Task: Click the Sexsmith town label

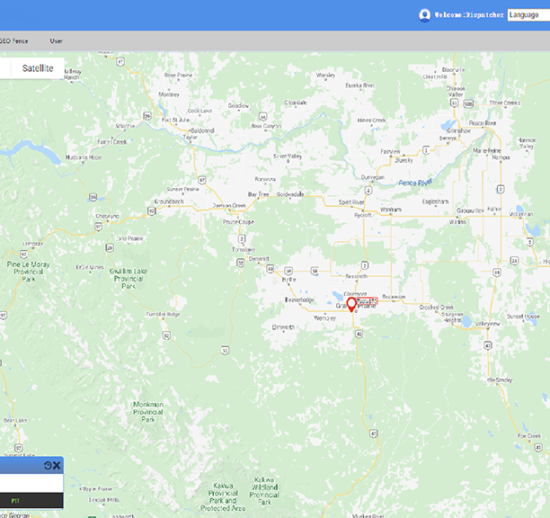Action: [356, 276]
